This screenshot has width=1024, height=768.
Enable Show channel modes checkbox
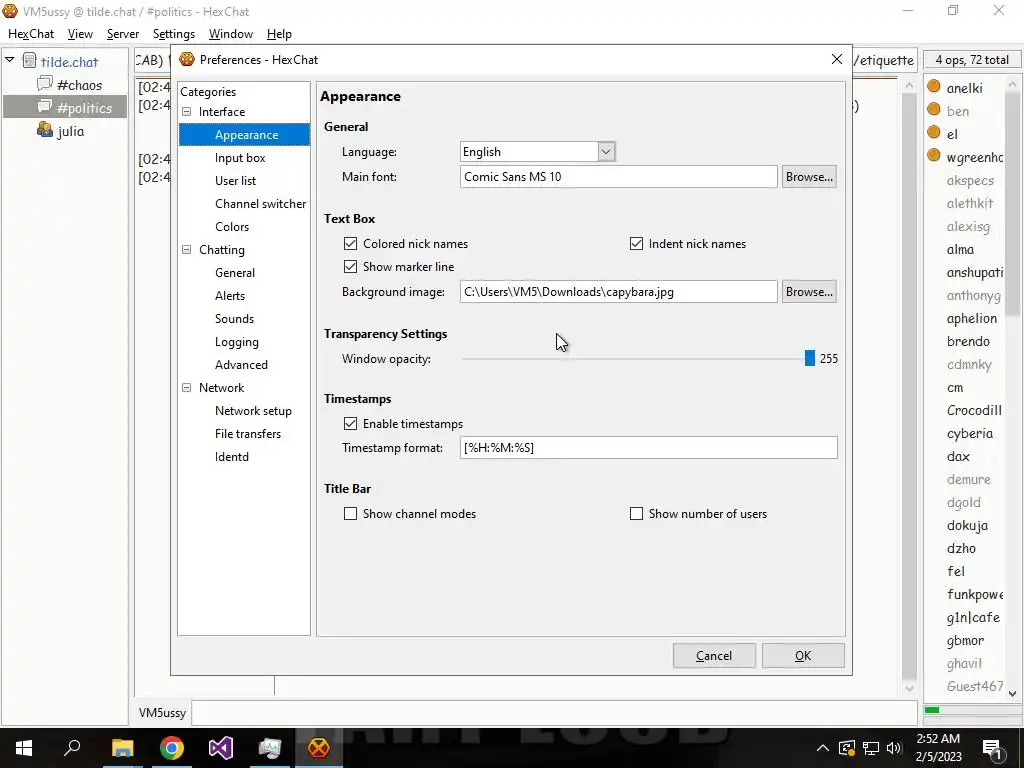tap(351, 514)
